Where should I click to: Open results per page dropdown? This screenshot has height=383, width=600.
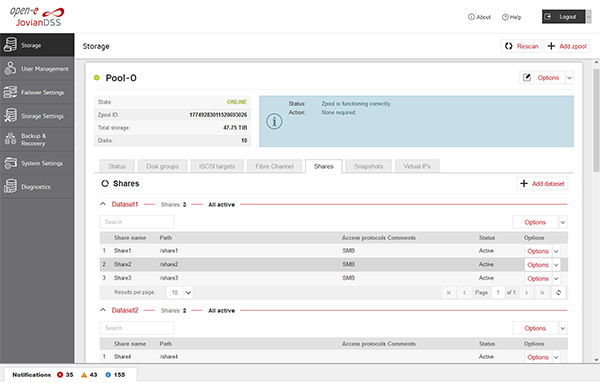click(x=188, y=293)
